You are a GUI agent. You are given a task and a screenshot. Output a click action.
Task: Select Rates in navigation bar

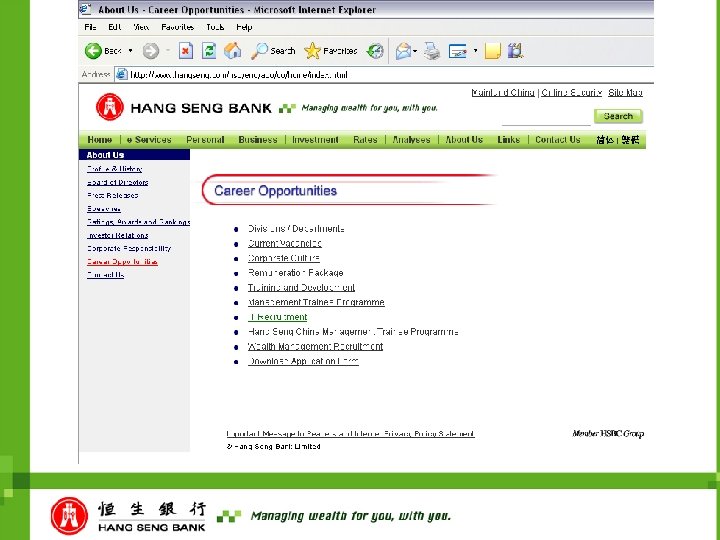[365, 140]
